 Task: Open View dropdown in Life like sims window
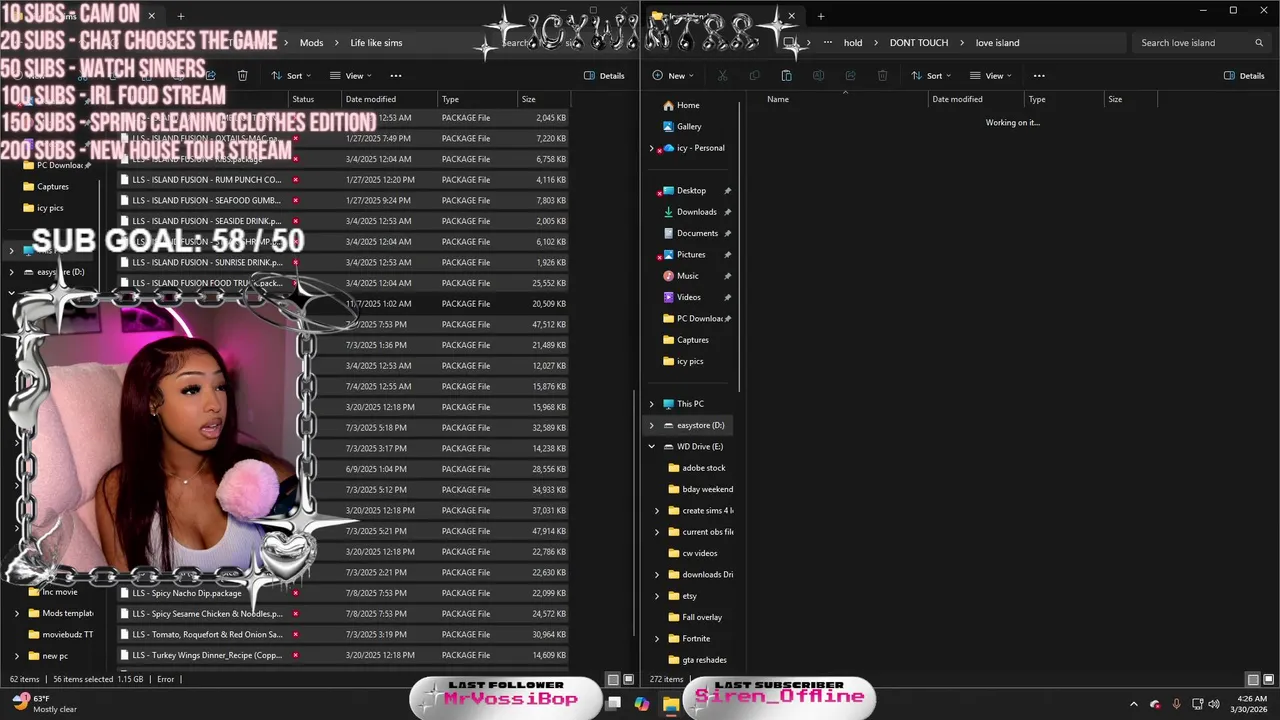click(x=351, y=76)
